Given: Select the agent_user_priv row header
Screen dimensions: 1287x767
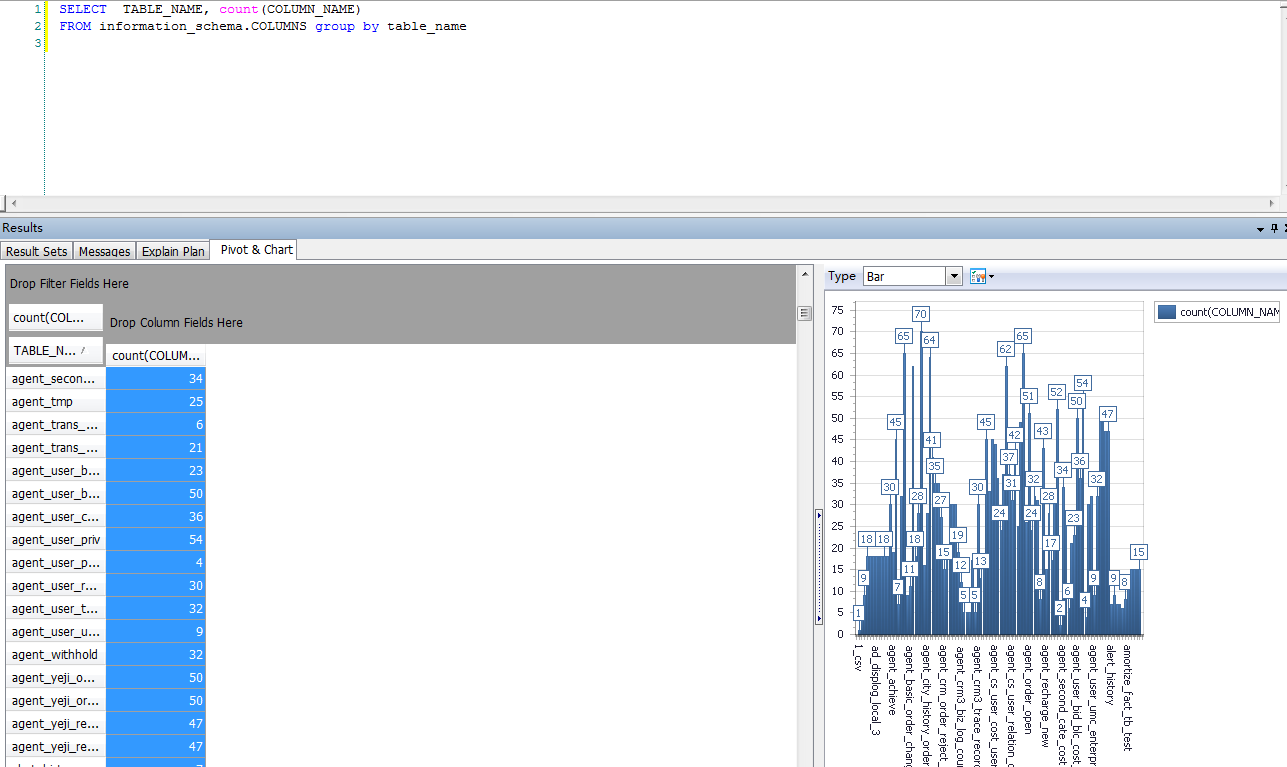Looking at the screenshot, I should coord(56,540).
